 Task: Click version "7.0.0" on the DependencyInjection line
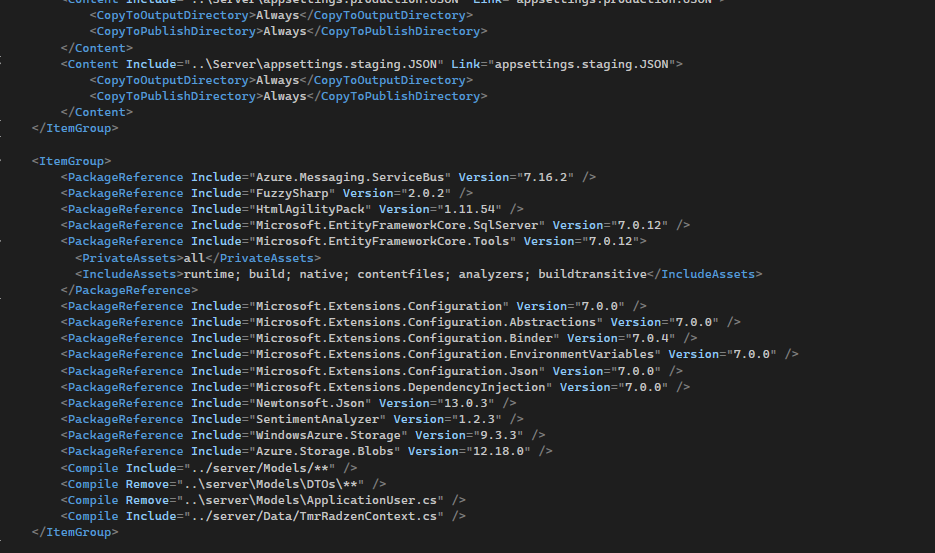coord(643,387)
